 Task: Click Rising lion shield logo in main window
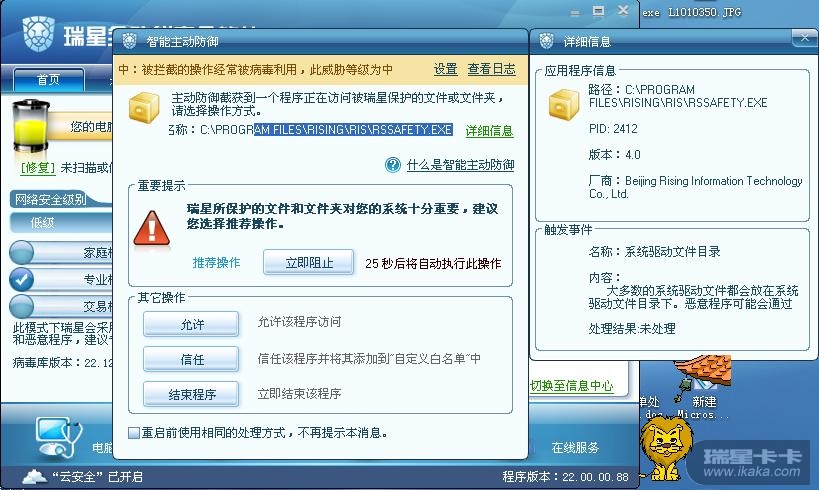coord(39,34)
